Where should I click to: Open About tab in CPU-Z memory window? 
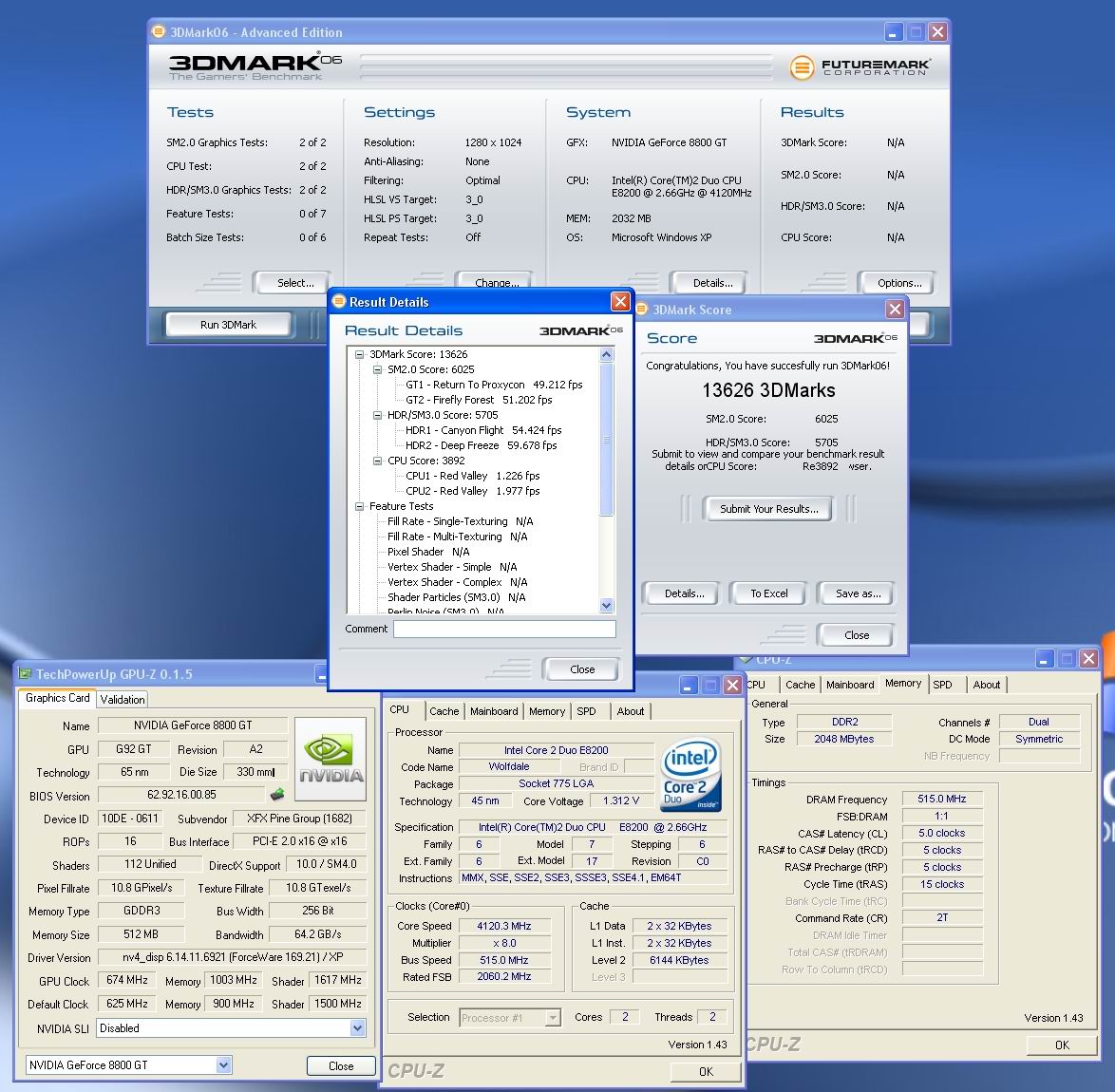(x=987, y=685)
